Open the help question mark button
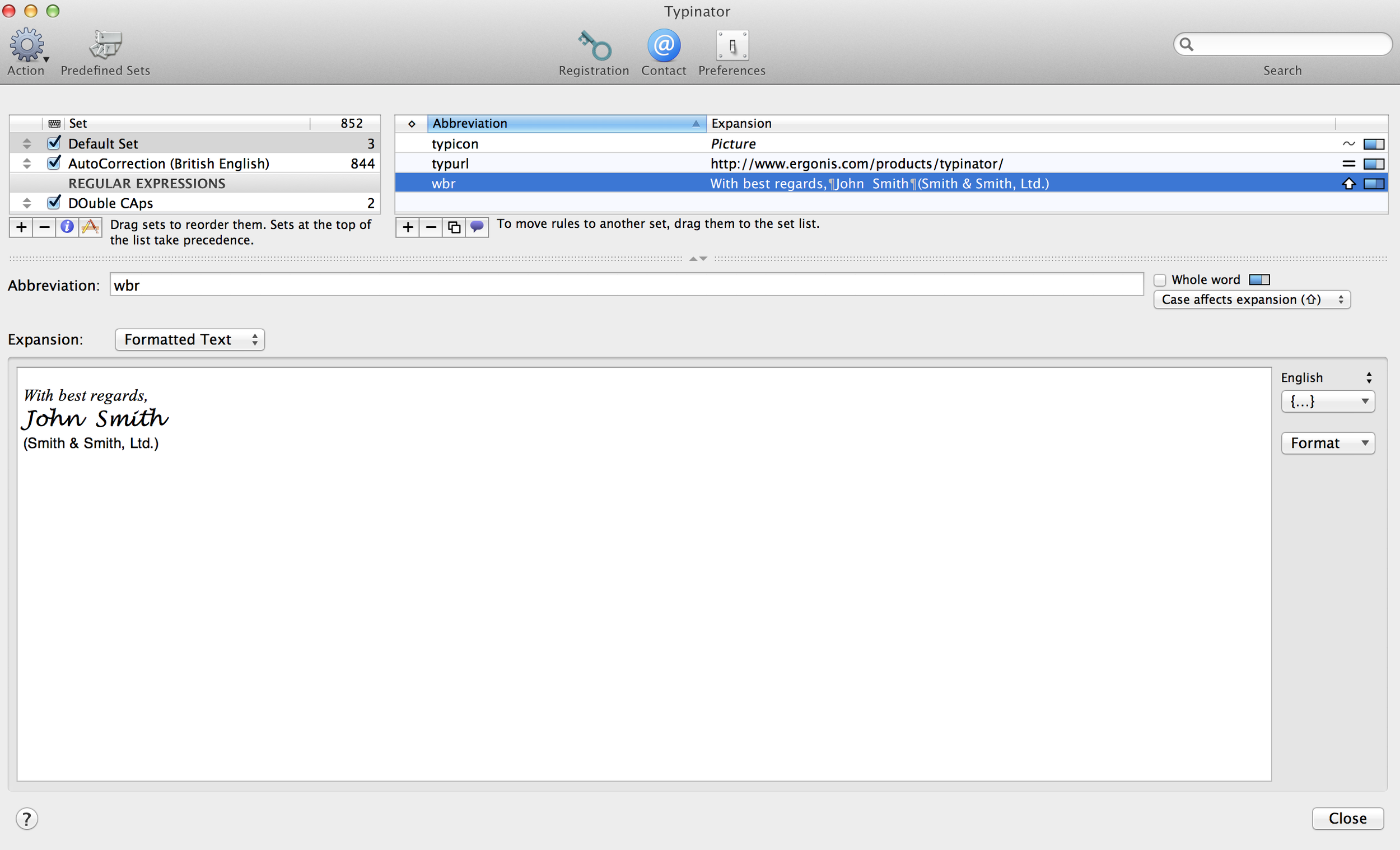Screen dimensions: 1400x850 pos(27,819)
